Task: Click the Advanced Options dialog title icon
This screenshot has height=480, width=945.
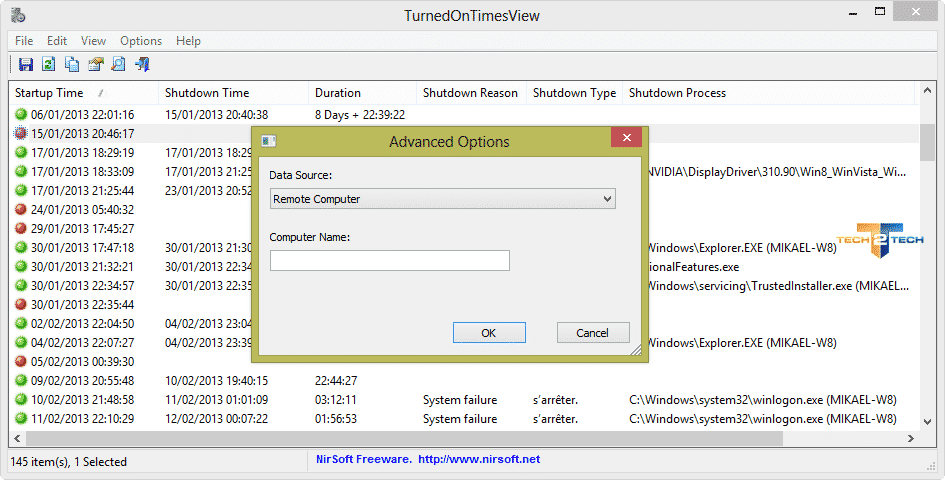Action: click(269, 141)
